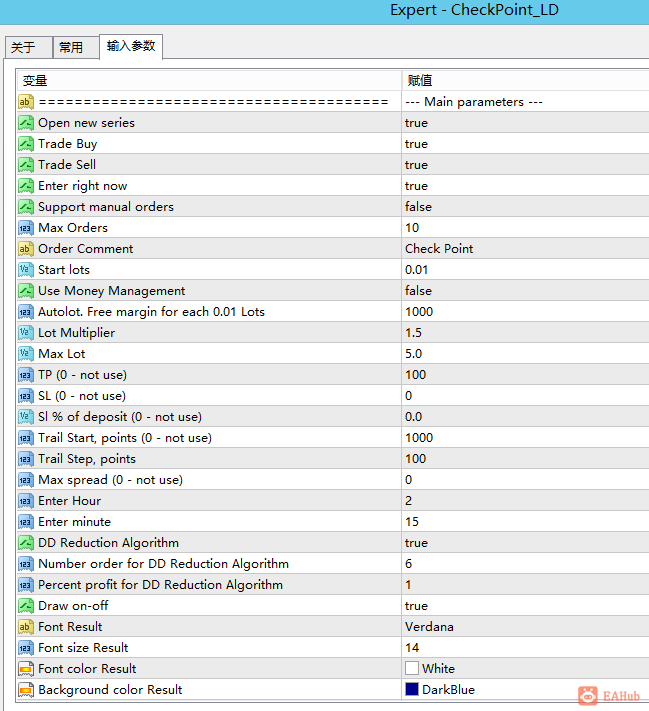
Task: Select the Max Orders value 10
Action: tap(412, 228)
